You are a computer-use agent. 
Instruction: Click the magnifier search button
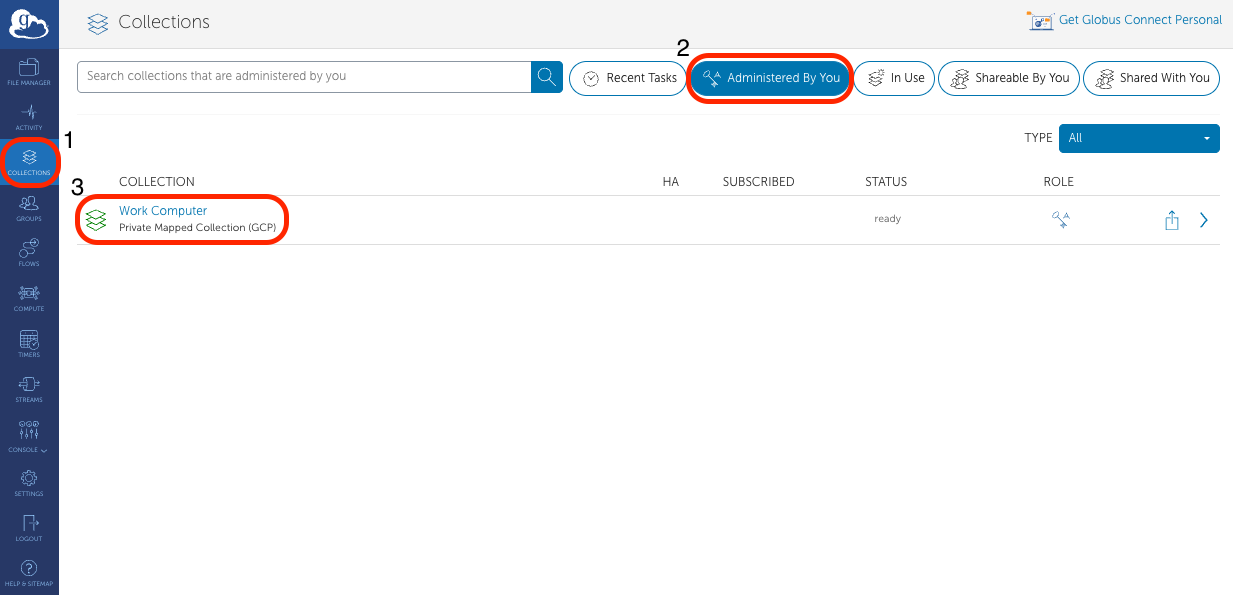(x=547, y=78)
